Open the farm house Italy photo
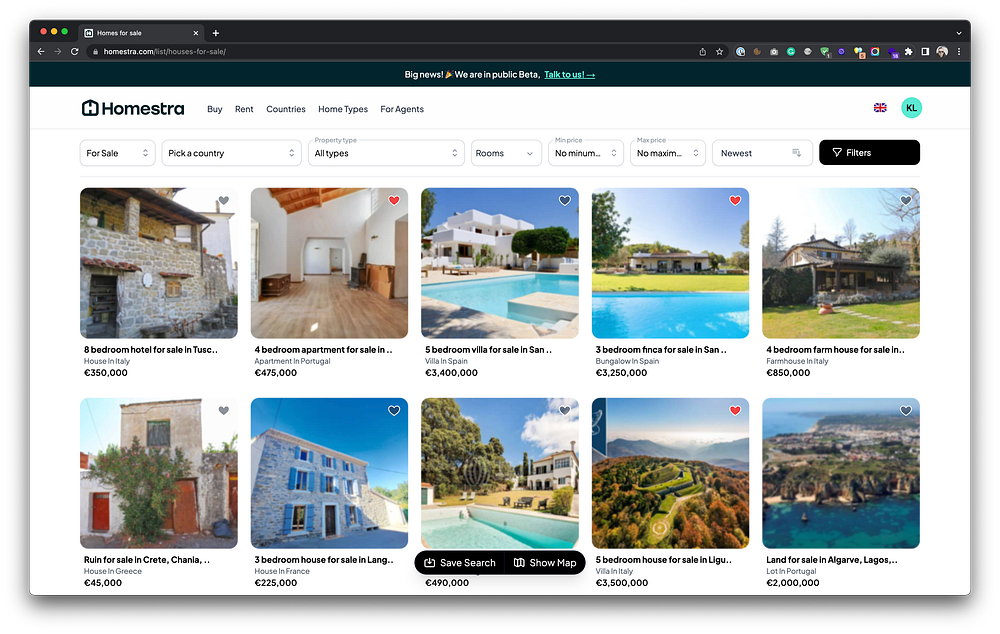 coord(841,263)
